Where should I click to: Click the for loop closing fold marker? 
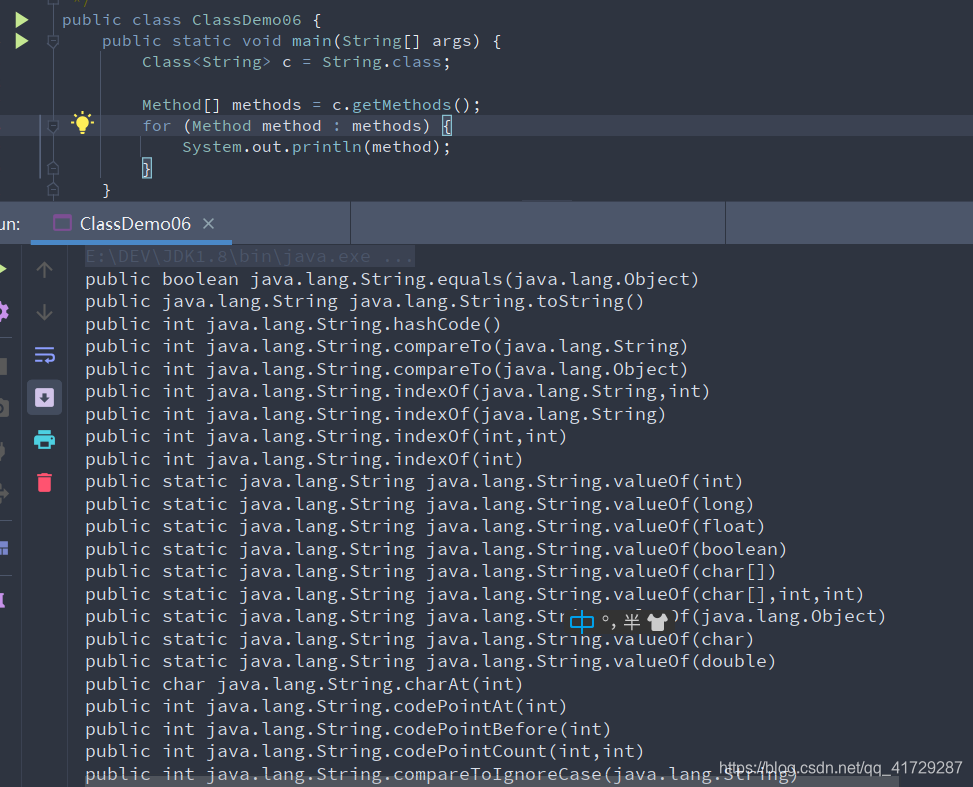(x=53, y=168)
